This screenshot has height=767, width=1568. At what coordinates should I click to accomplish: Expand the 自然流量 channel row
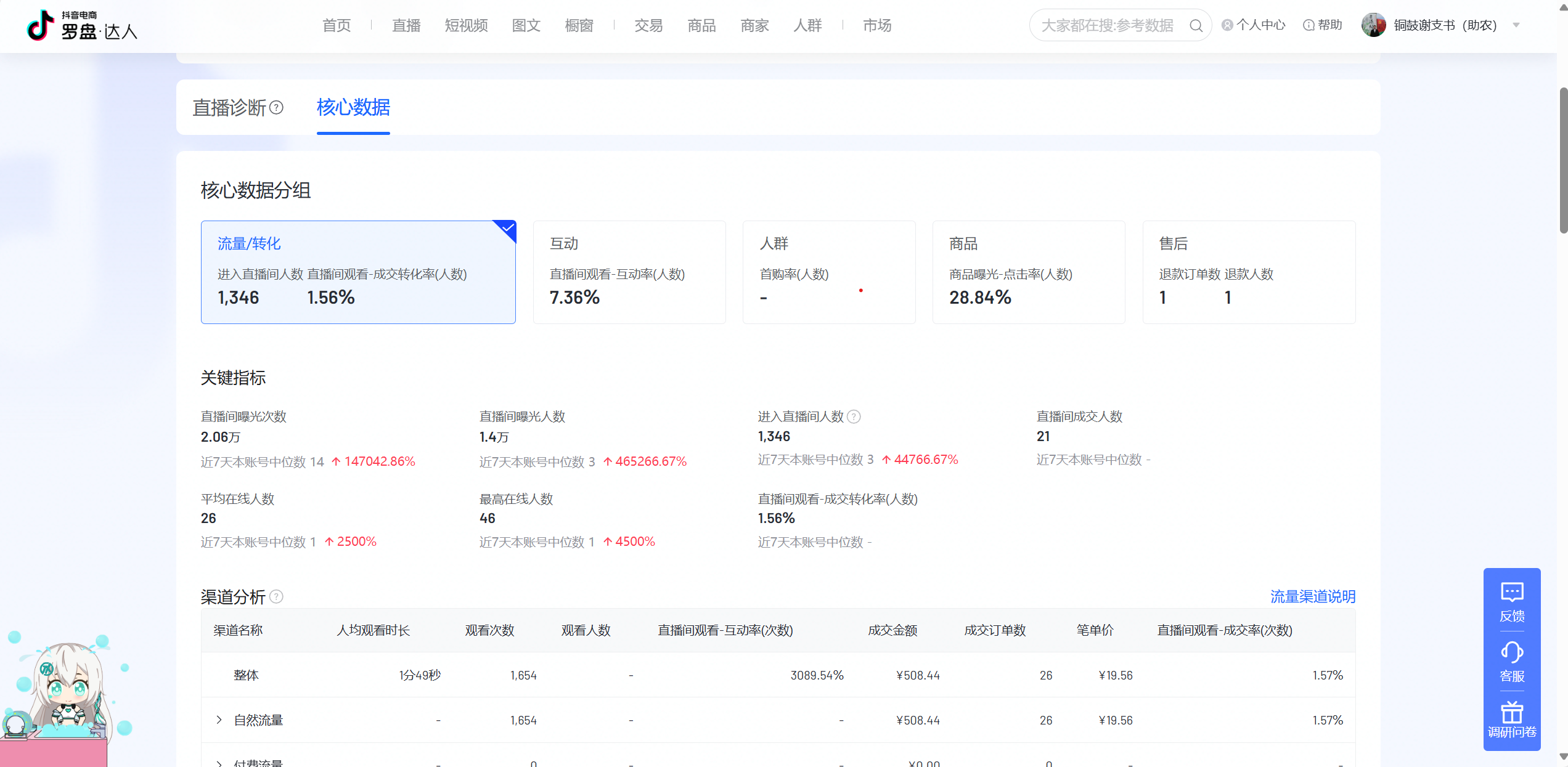point(219,720)
